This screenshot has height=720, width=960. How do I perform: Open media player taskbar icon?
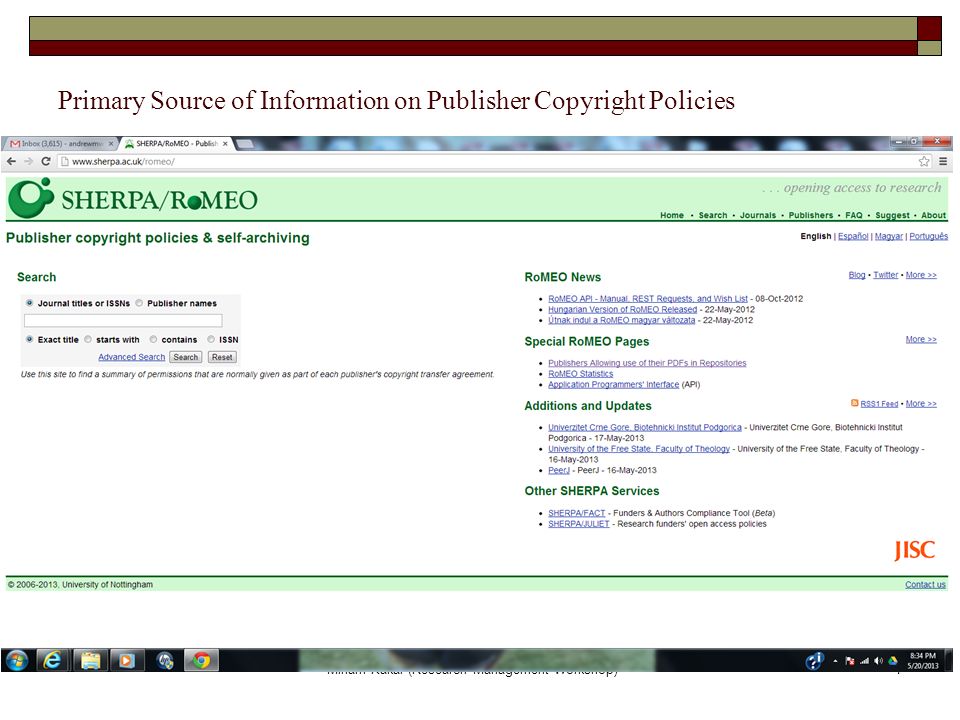point(127,661)
